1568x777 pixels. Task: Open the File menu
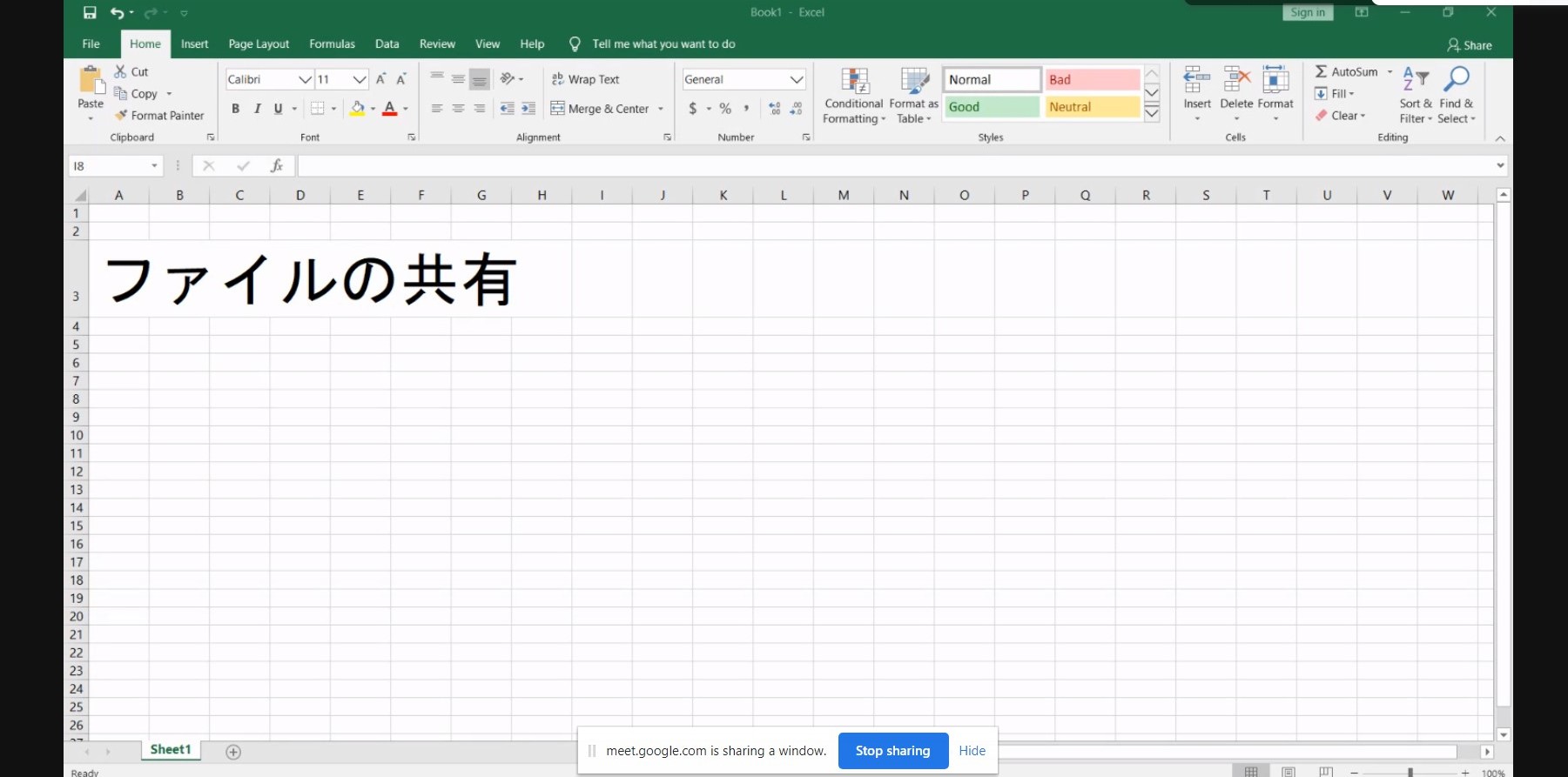(x=91, y=44)
